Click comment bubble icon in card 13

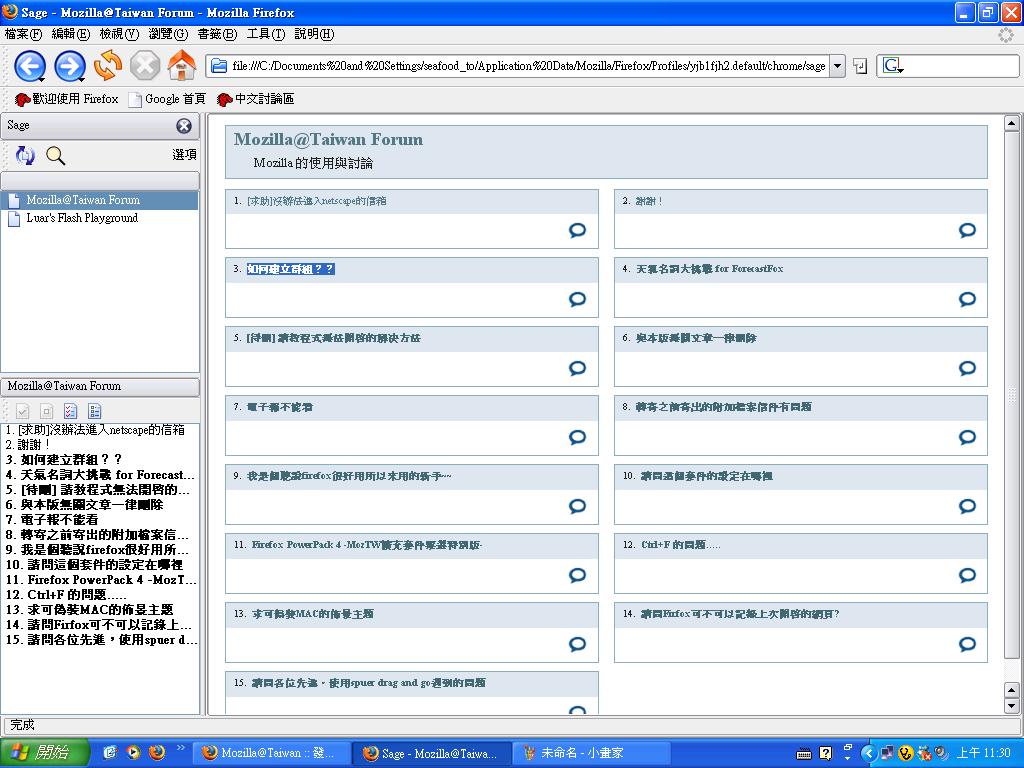tap(577, 645)
